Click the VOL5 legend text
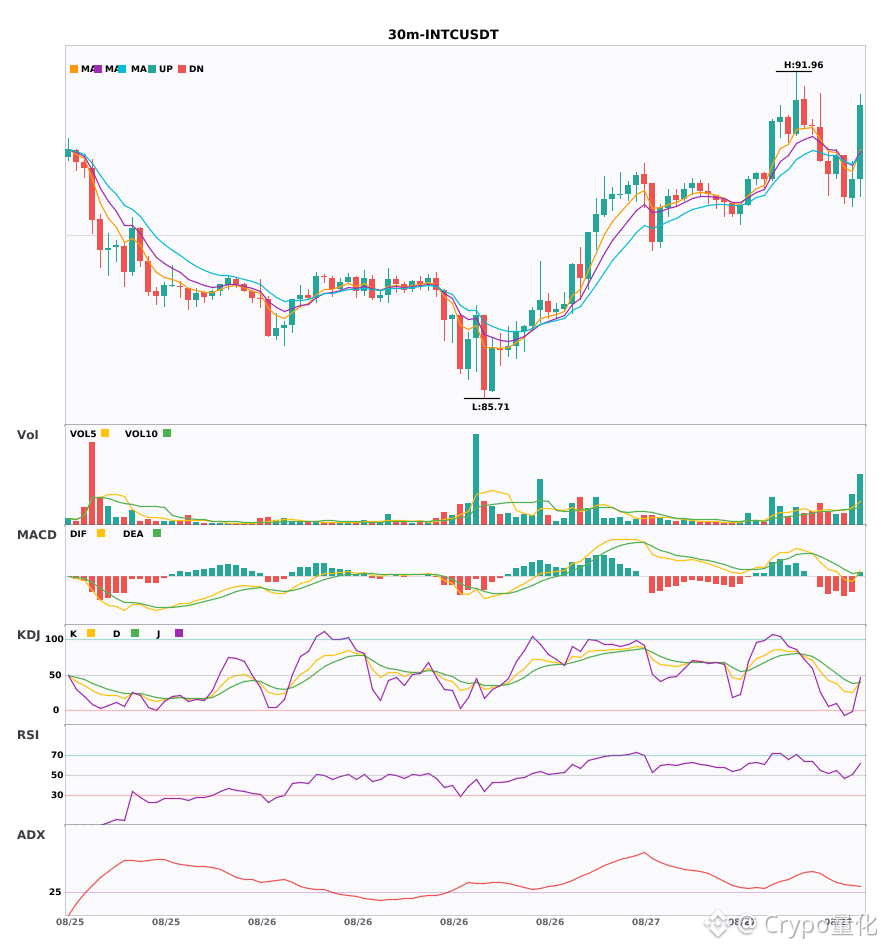 pos(83,434)
